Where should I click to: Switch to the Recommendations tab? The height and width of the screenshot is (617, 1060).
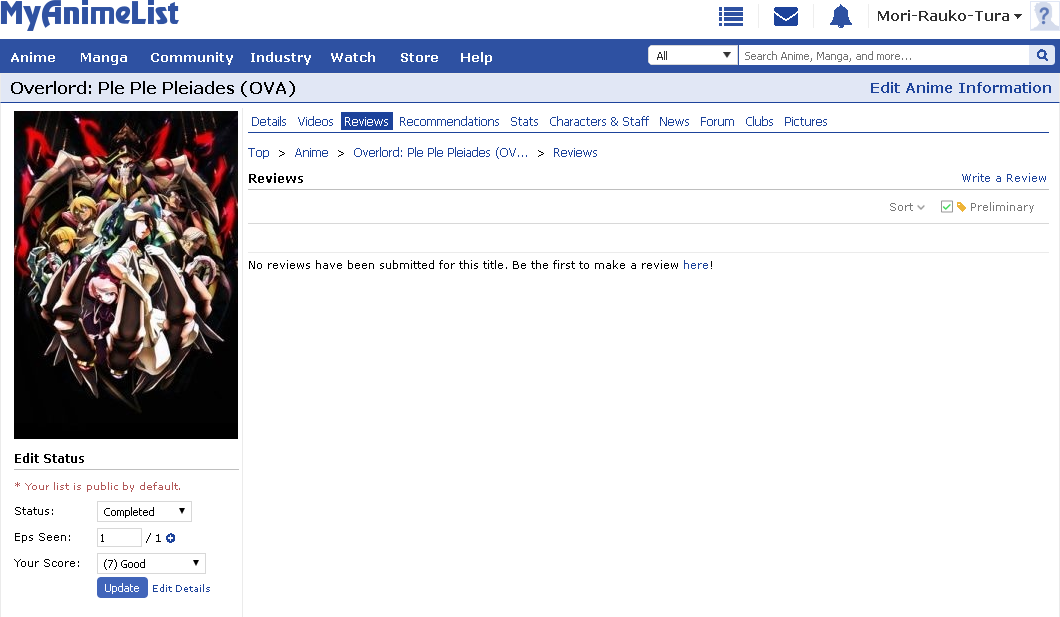pyautogui.click(x=449, y=122)
